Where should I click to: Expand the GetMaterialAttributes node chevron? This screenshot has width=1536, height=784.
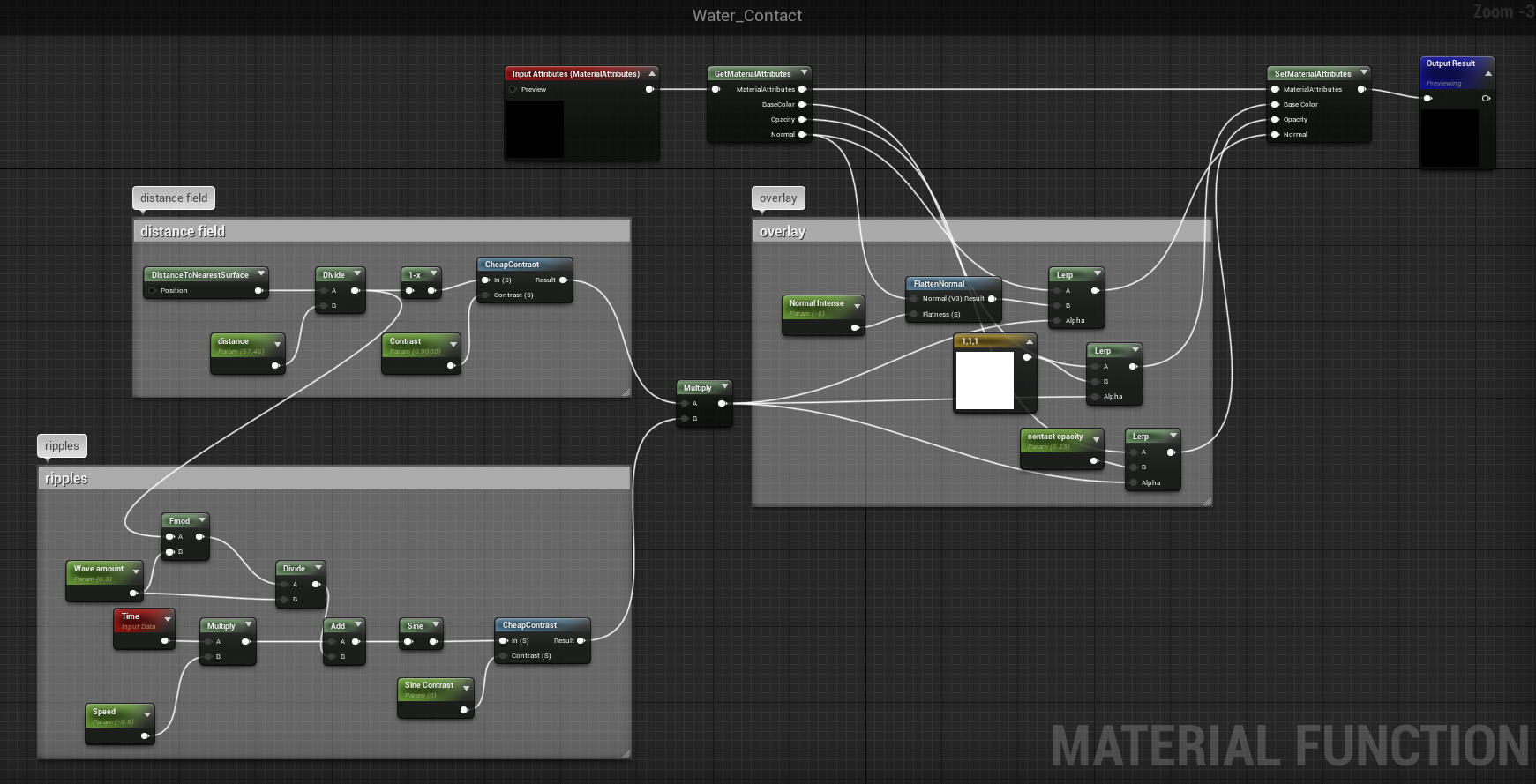click(804, 73)
